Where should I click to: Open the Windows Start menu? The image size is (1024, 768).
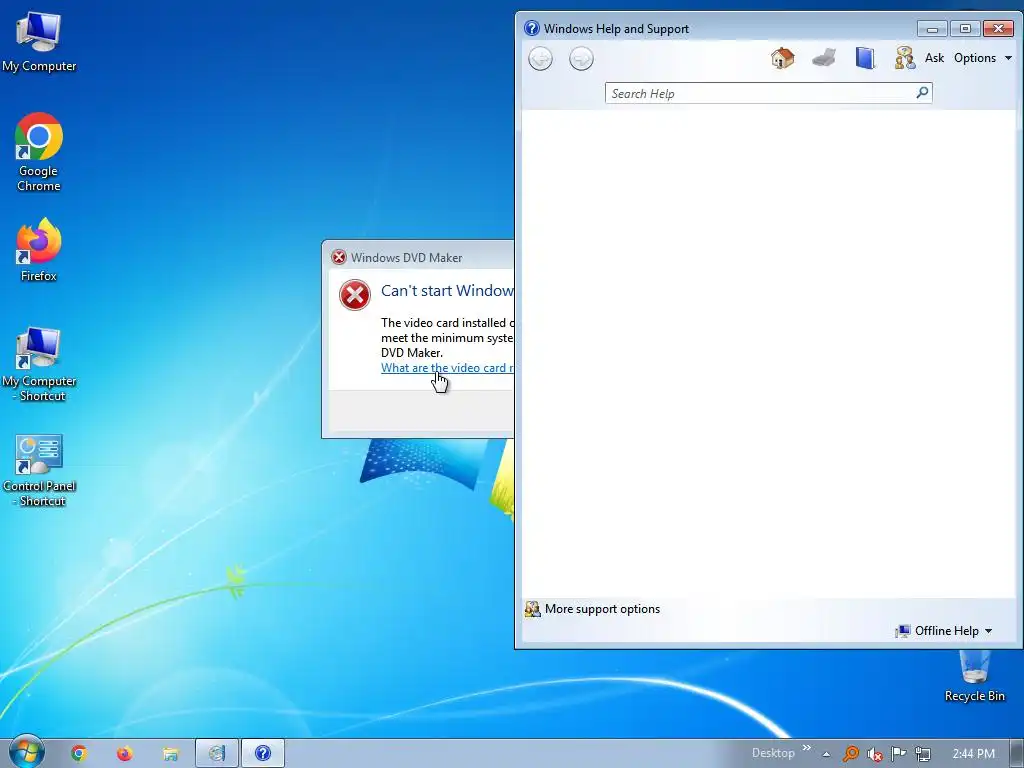[26, 753]
